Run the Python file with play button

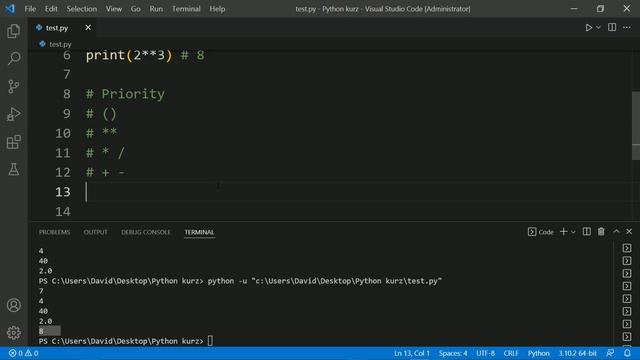pos(589,27)
